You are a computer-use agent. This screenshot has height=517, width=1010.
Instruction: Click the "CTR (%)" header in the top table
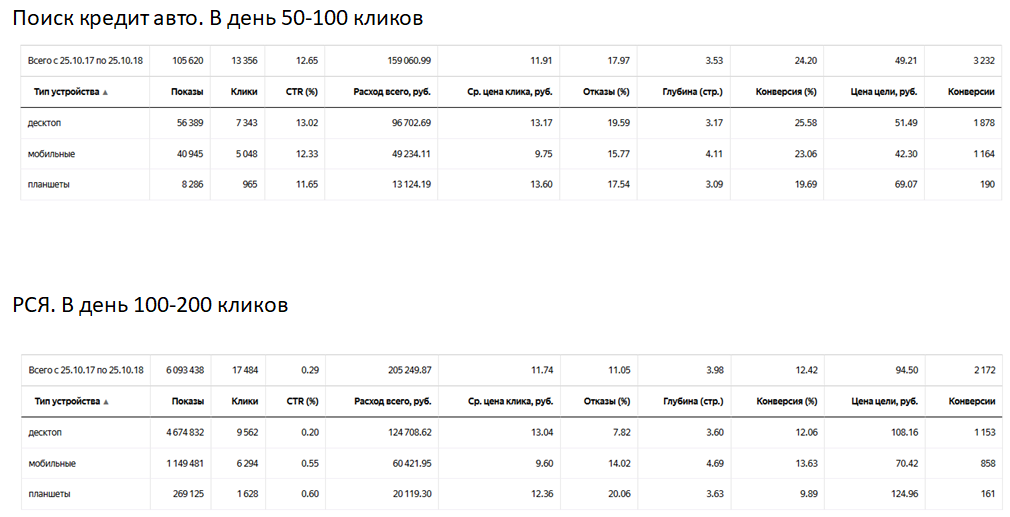(300, 92)
